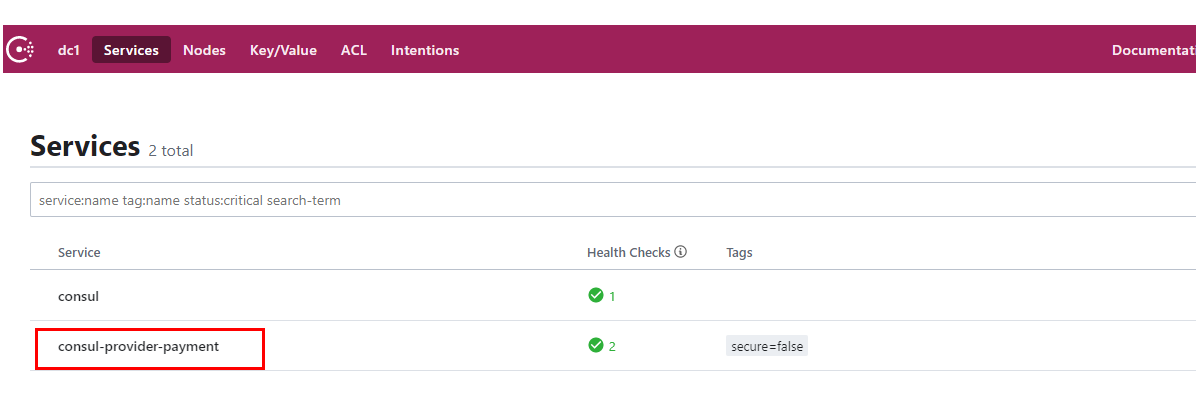Navigate to the Intentions tab
Viewport: 1199px width, 407px height.
425,50
